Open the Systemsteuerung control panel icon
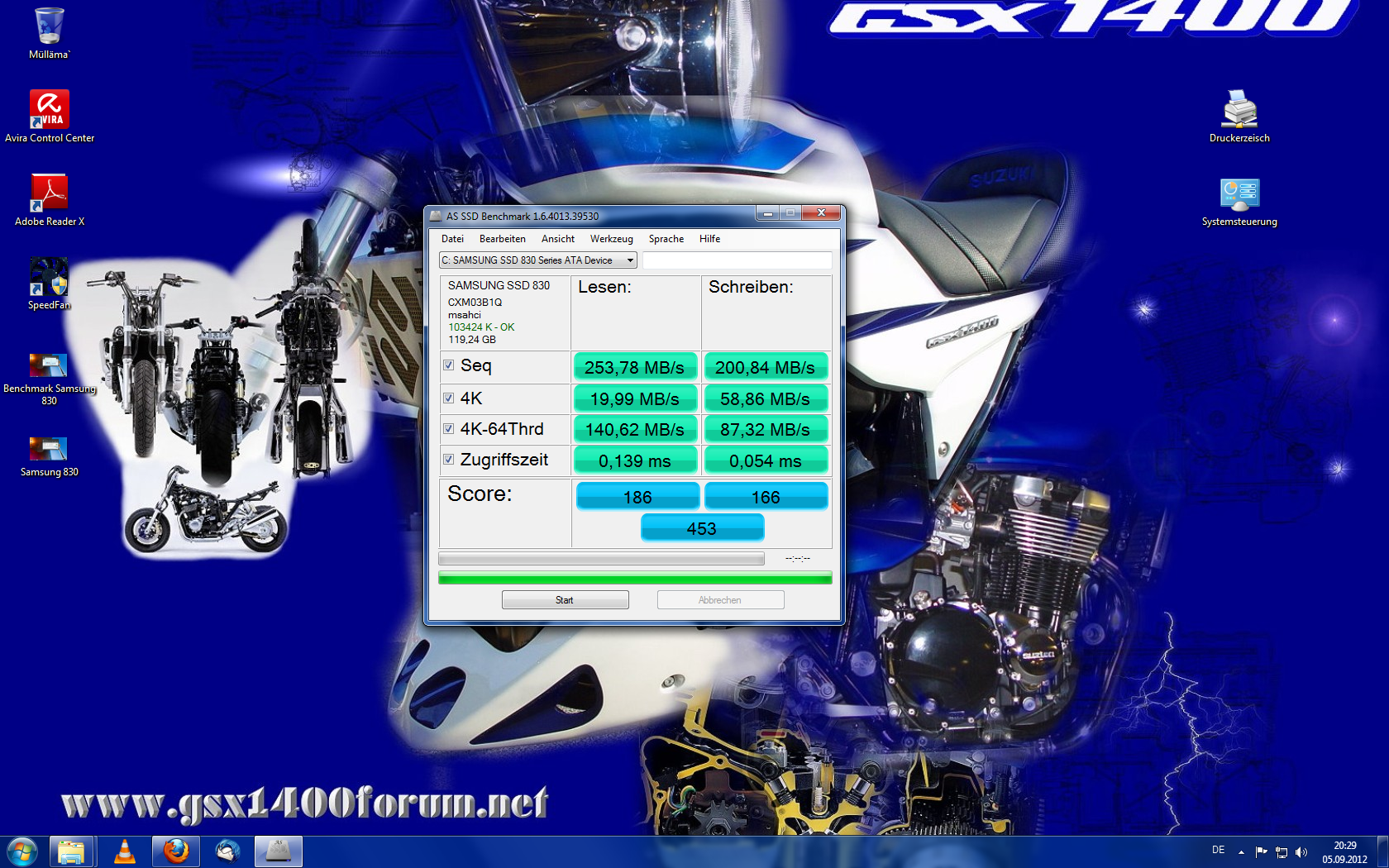 point(1239,203)
